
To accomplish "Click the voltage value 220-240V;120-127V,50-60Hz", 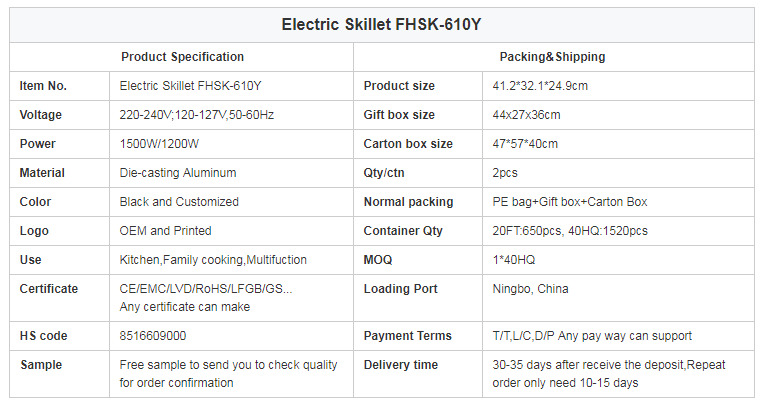I will (x=197, y=115).
